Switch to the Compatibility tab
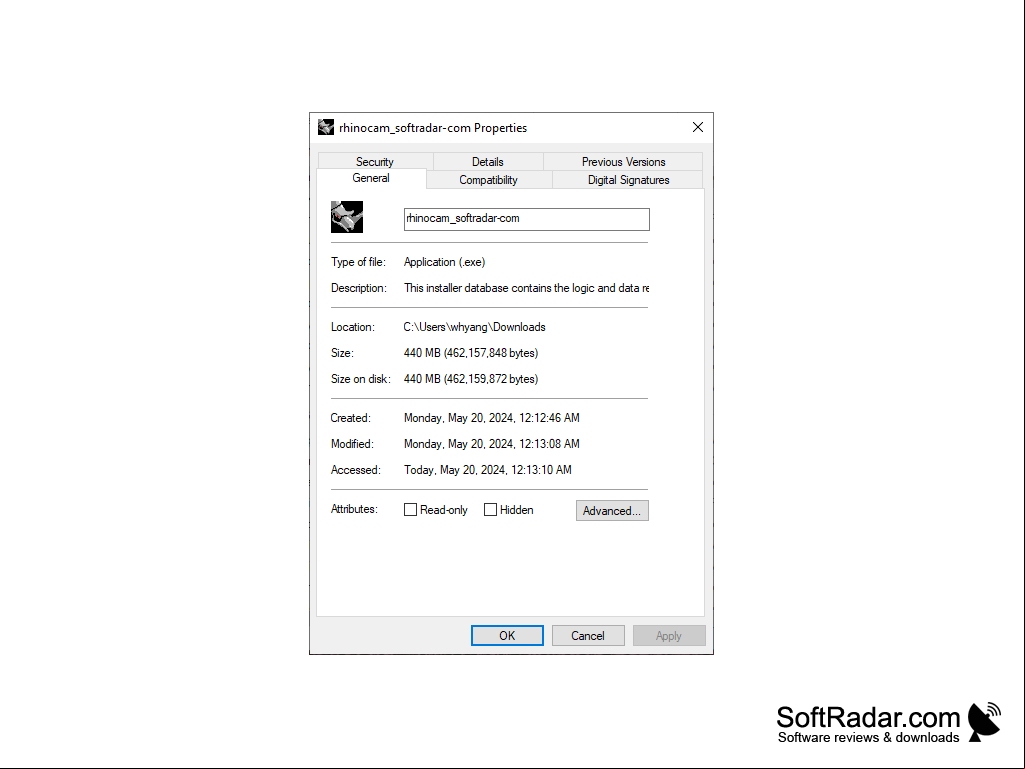The image size is (1025, 769). coord(488,180)
